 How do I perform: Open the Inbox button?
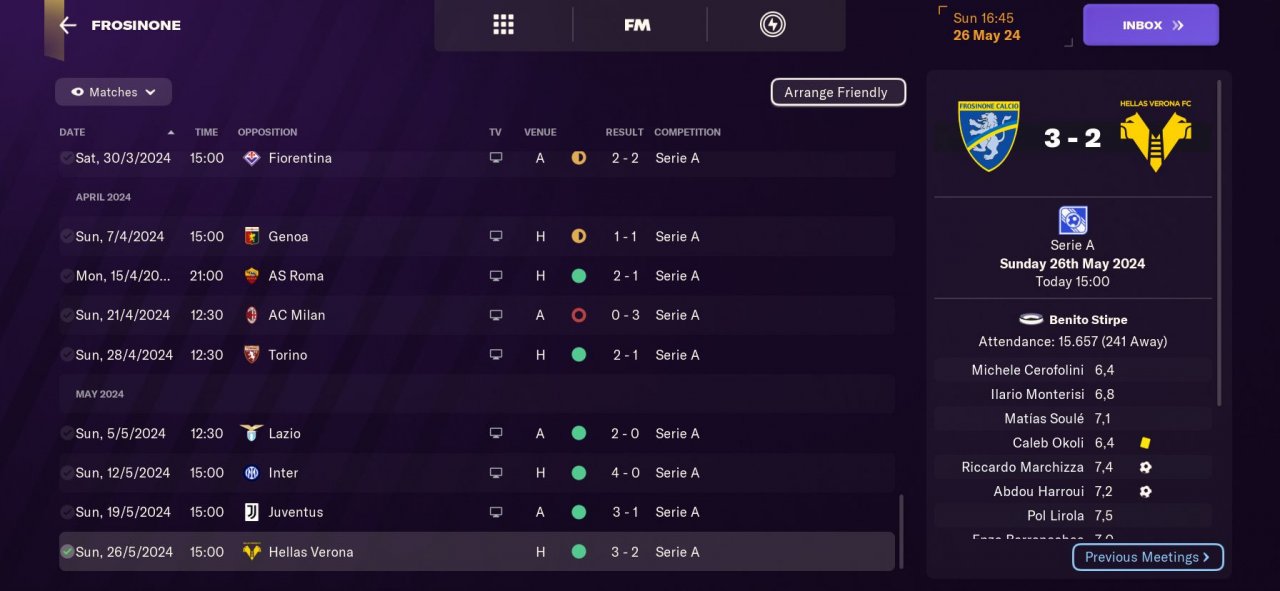[1150, 25]
